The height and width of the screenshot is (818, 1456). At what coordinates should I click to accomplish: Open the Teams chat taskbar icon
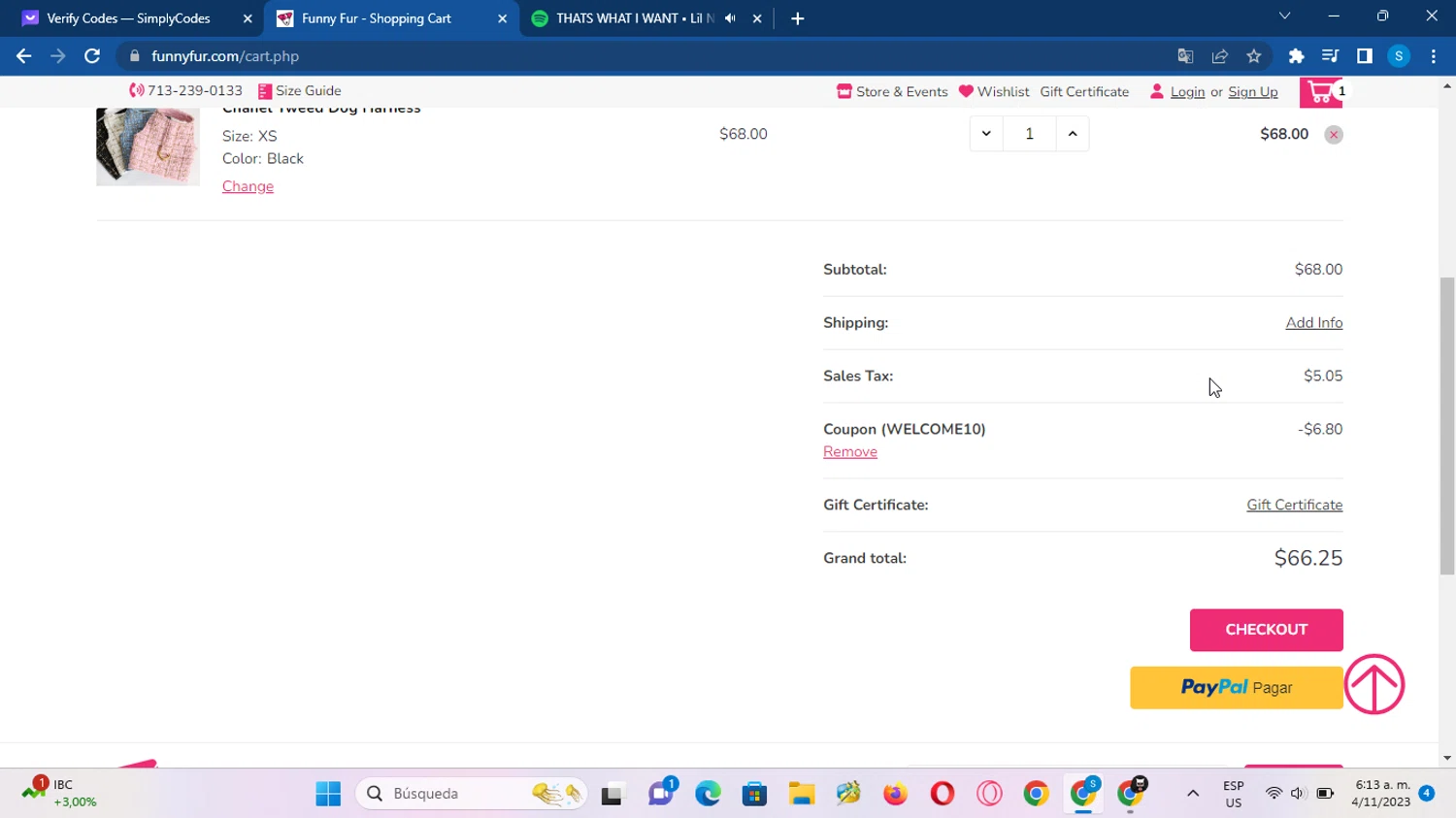click(662, 794)
